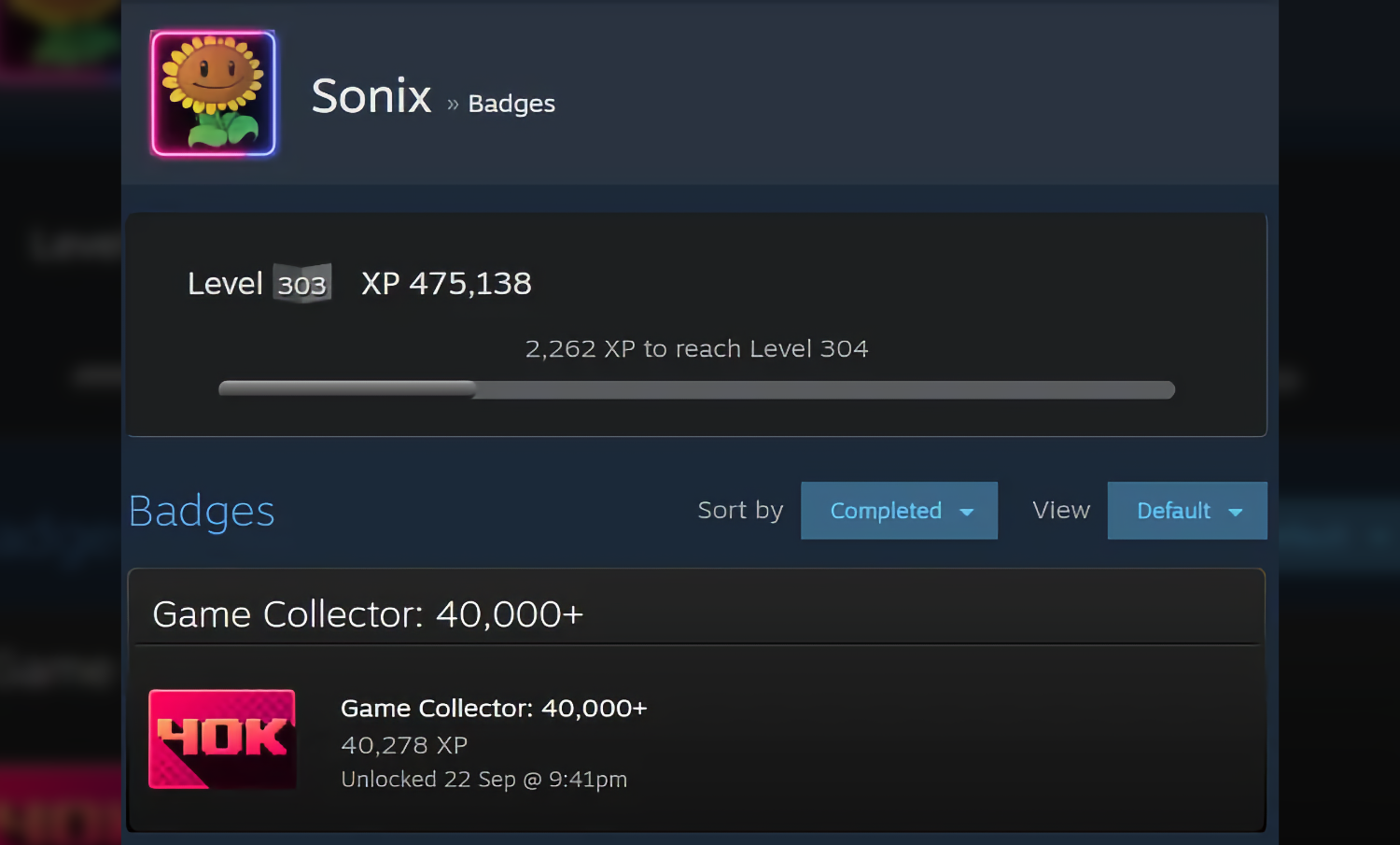This screenshot has height=845, width=1400.
Task: Open the Sonix profile name link
Action: (371, 96)
